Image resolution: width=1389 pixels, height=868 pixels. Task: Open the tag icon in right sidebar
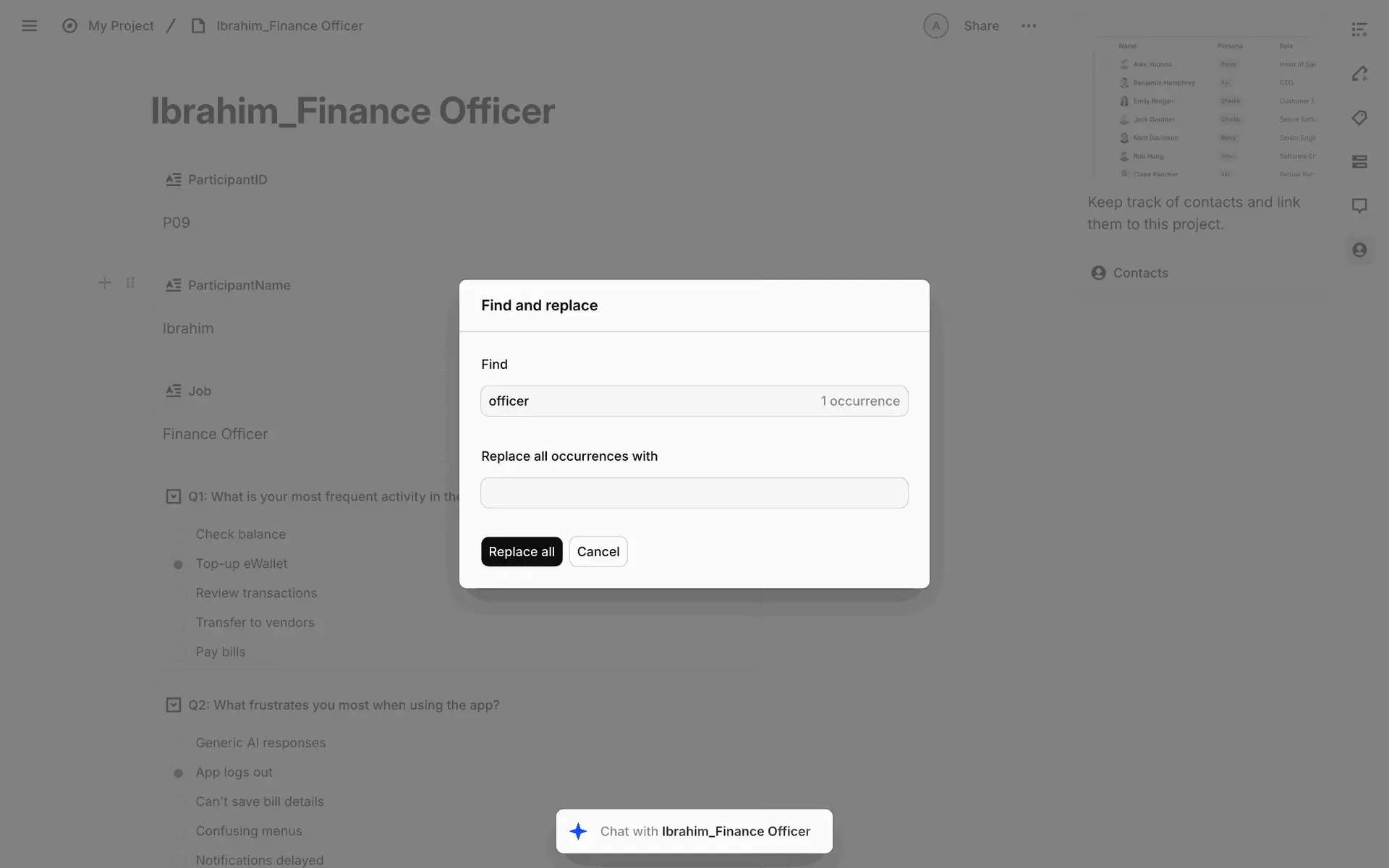(x=1359, y=117)
